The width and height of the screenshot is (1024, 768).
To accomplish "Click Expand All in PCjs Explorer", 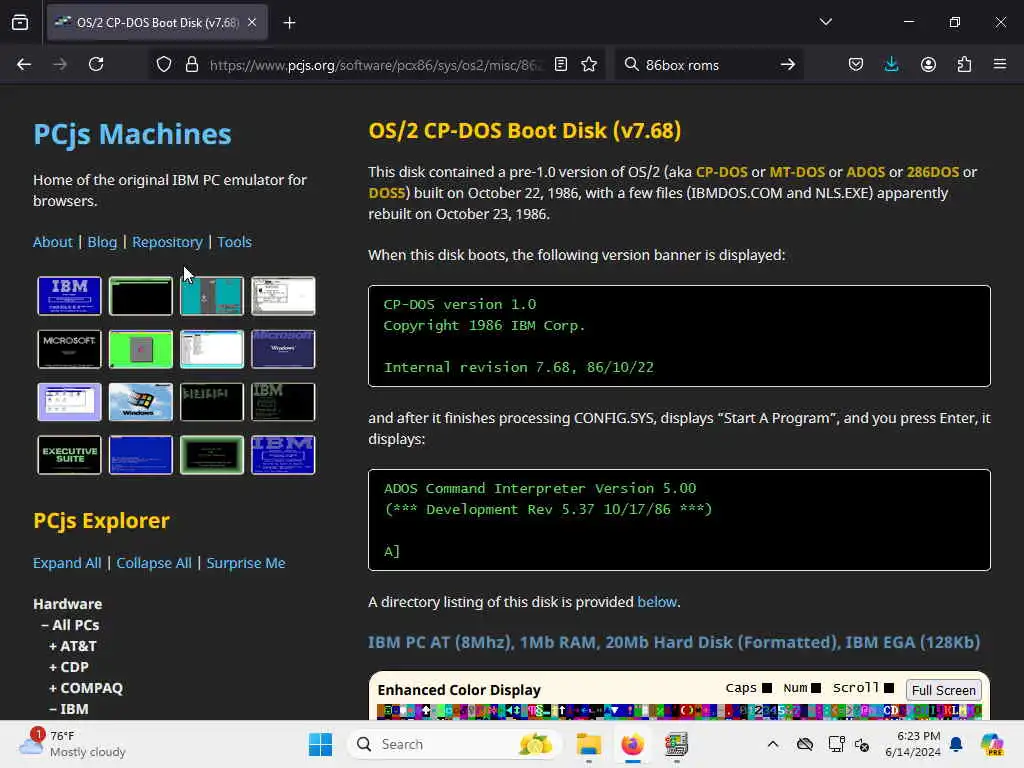I will (x=67, y=563).
